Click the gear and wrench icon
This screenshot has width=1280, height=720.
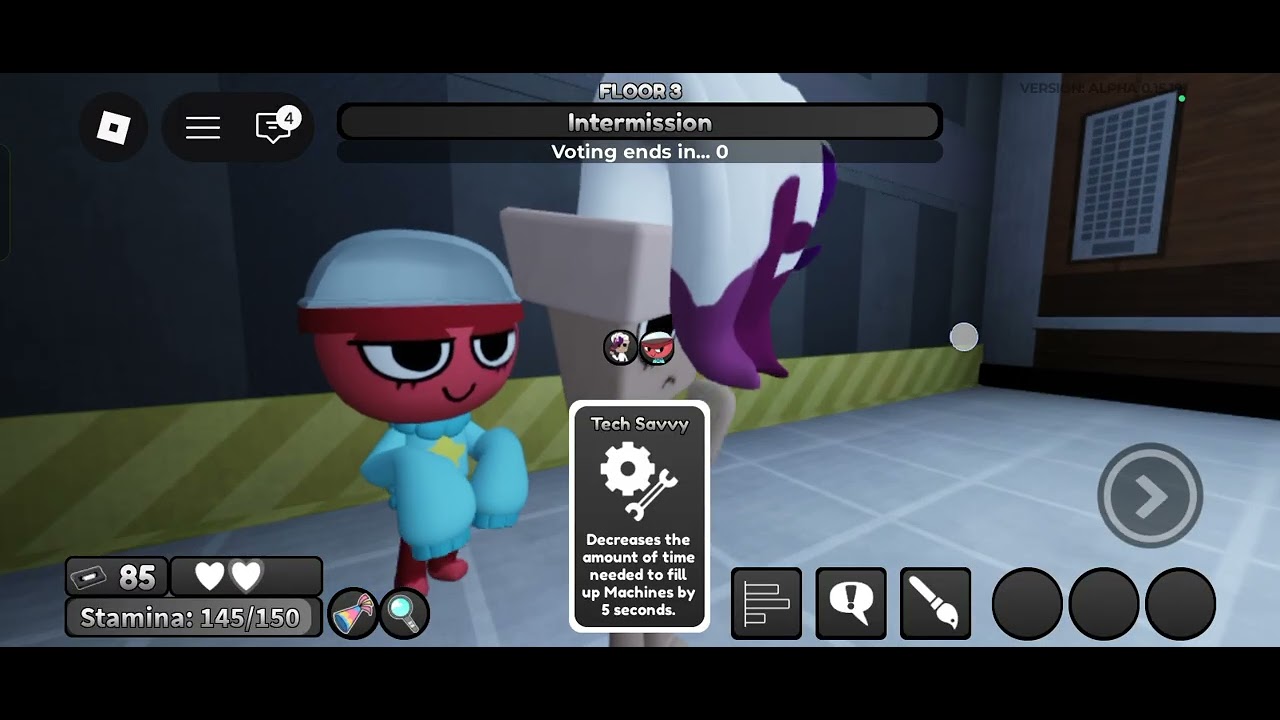pyautogui.click(x=639, y=482)
